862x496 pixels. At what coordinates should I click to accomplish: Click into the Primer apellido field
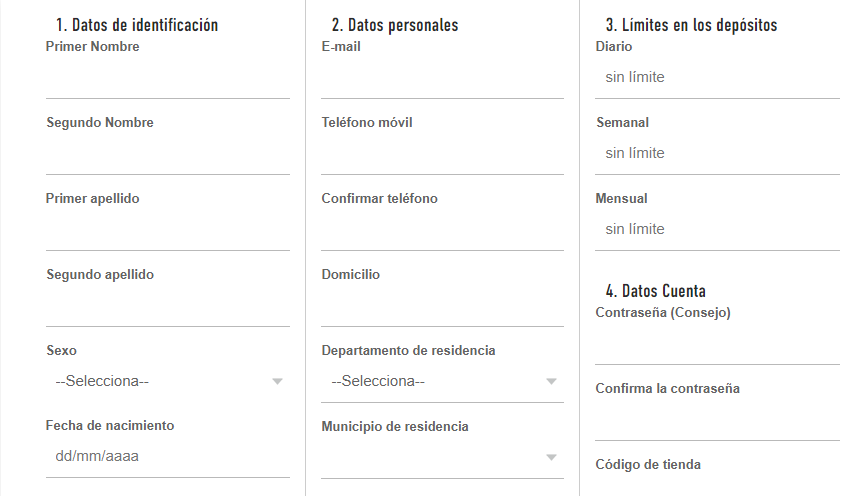[x=167, y=230]
